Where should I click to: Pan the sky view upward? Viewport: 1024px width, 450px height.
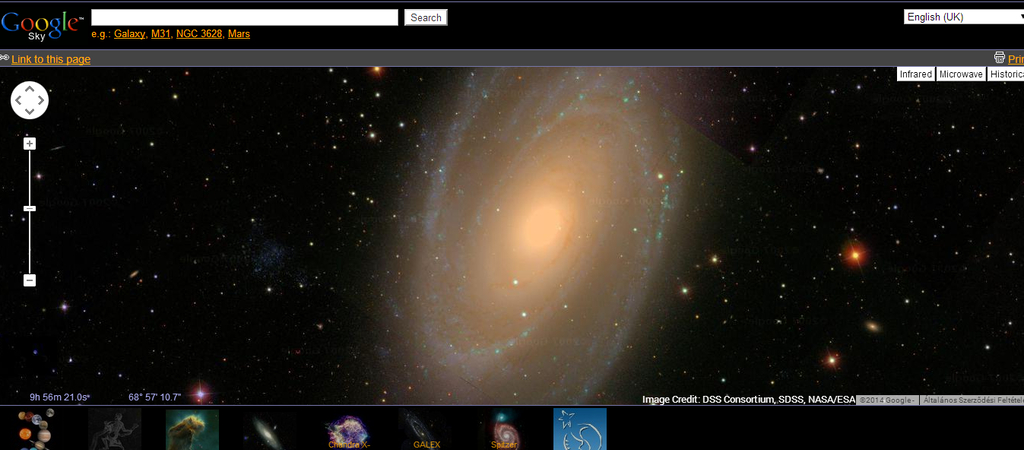pyautogui.click(x=29, y=90)
